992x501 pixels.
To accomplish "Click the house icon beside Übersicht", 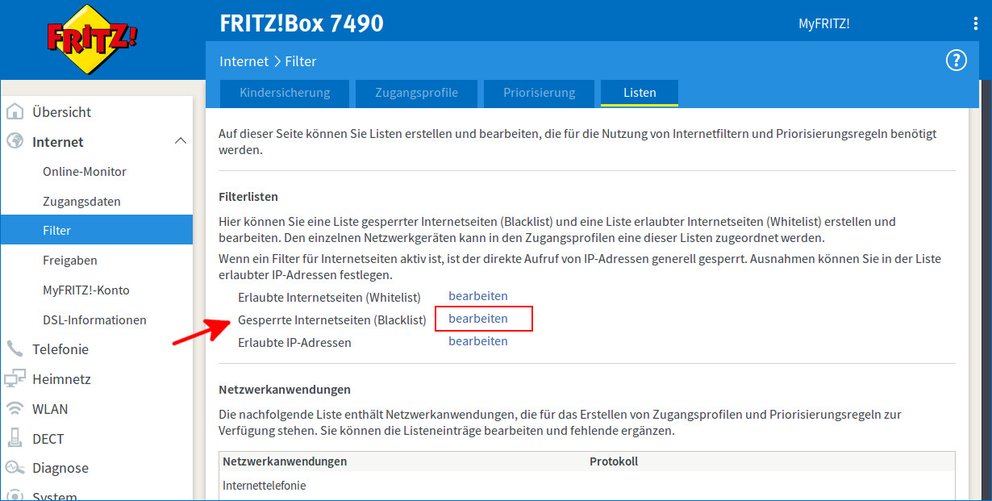I will pos(15,112).
